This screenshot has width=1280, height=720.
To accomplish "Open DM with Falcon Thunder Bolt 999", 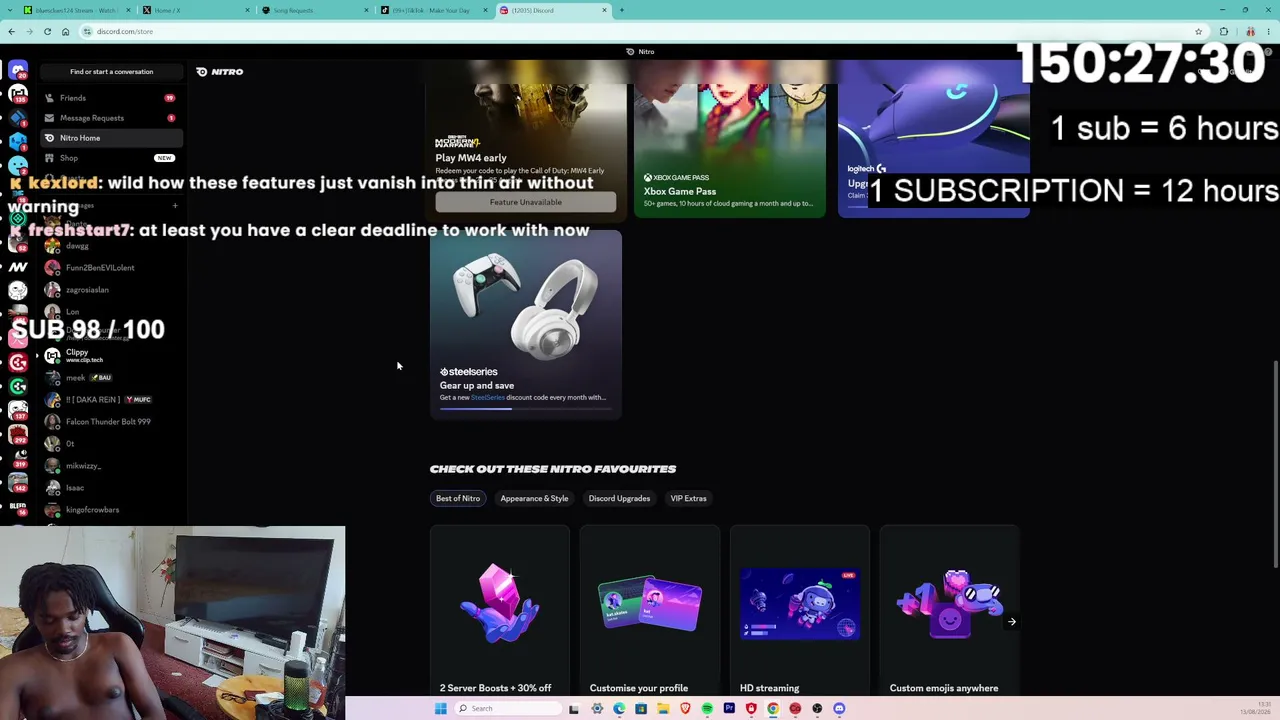I will [x=110, y=422].
